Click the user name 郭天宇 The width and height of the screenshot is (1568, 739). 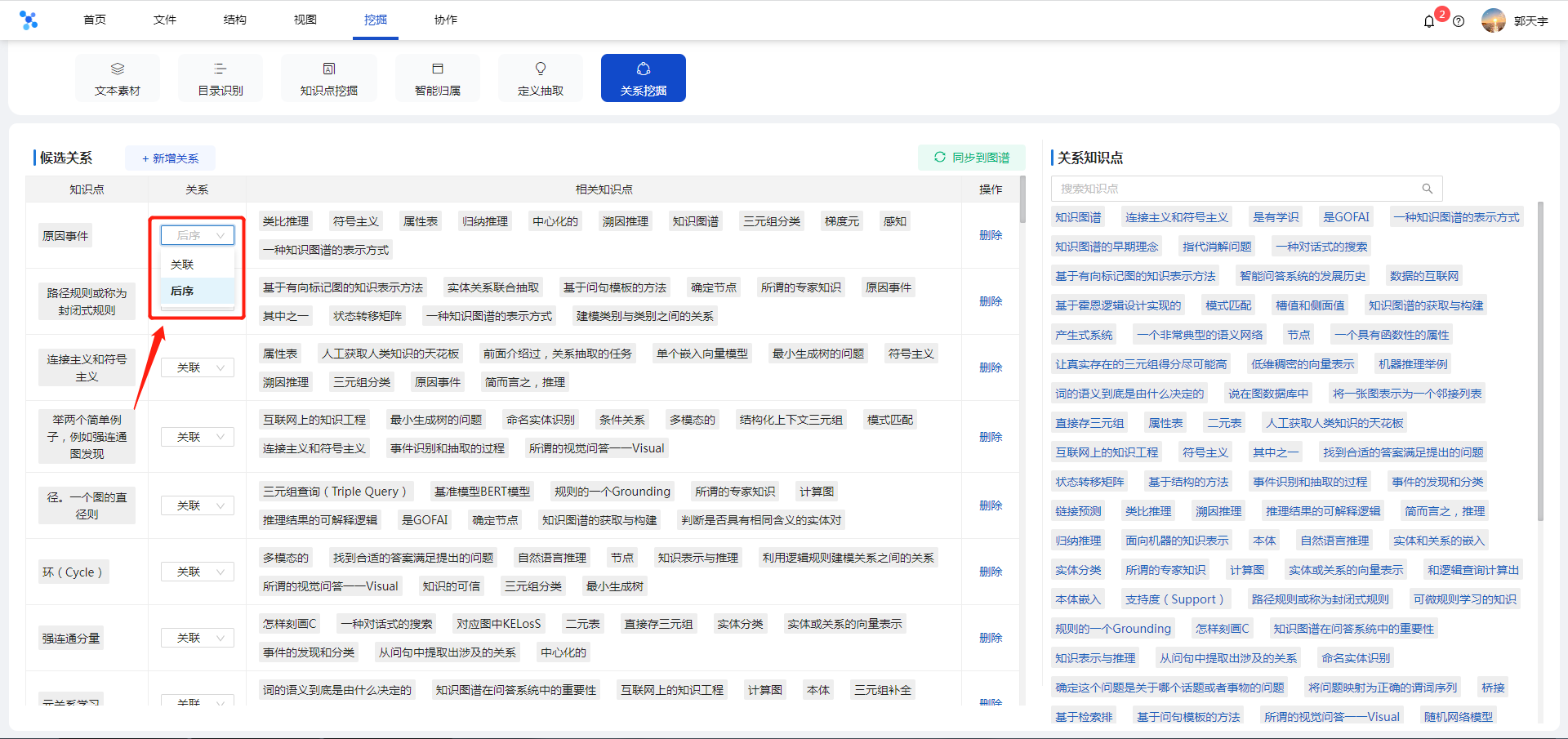pyautogui.click(x=1531, y=21)
